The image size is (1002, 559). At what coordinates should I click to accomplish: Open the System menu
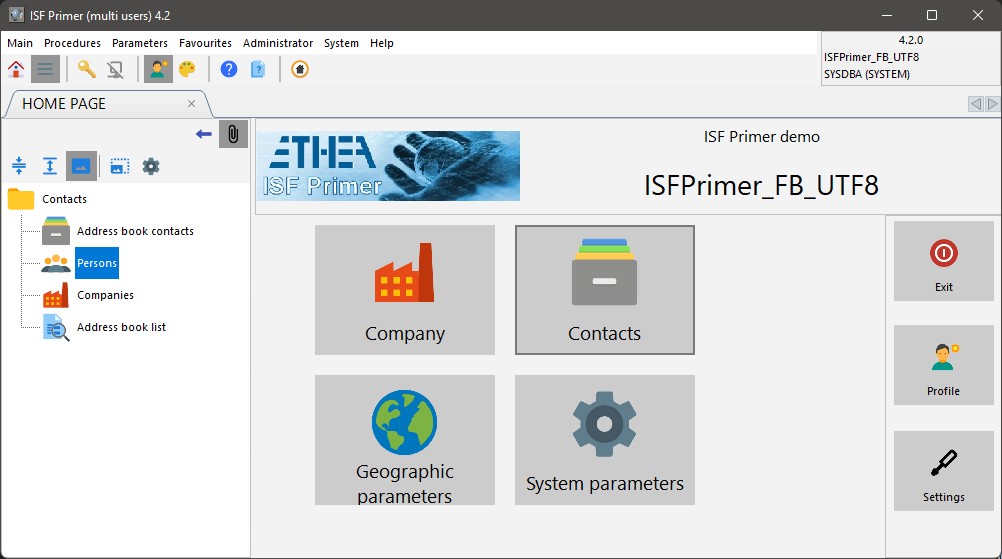tap(341, 43)
